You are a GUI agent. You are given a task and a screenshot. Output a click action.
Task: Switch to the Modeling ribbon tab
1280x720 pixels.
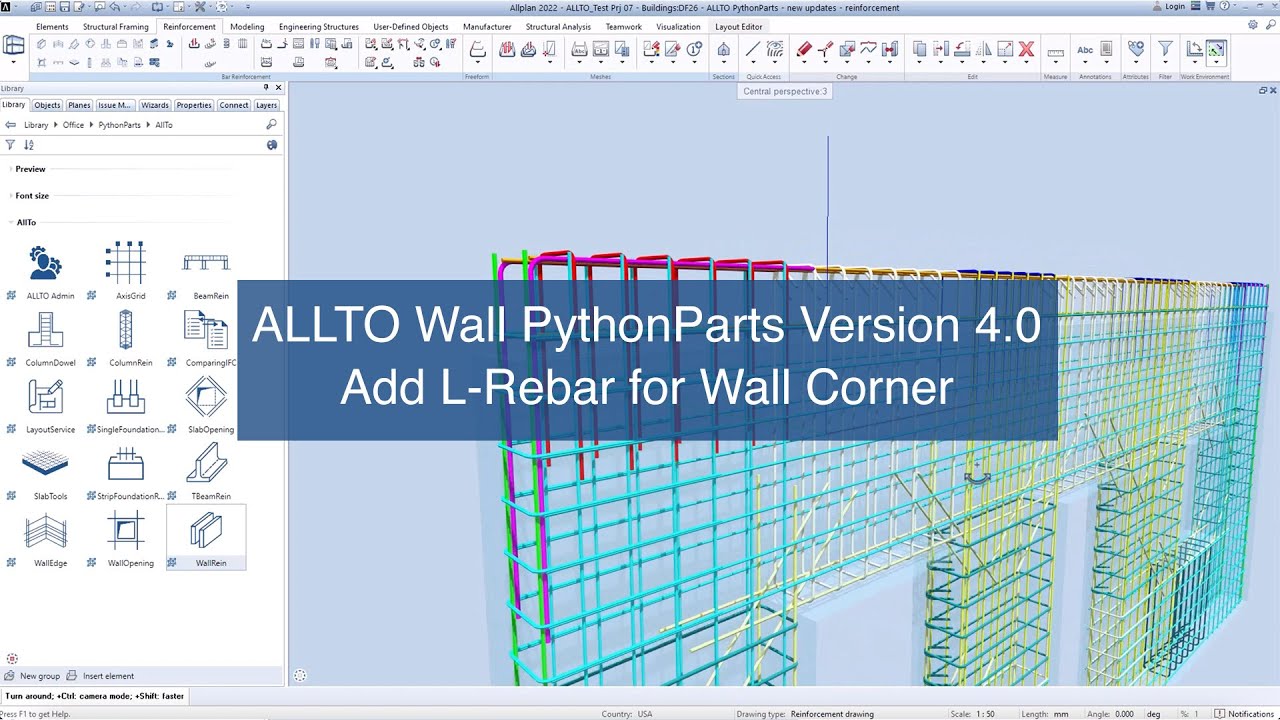(247, 27)
